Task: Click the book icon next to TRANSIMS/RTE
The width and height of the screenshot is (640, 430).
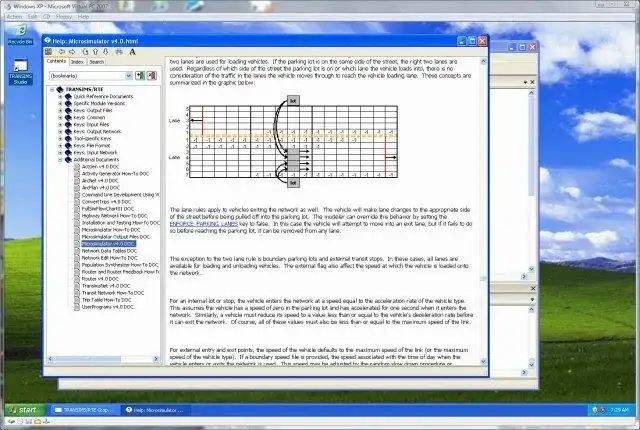Action: point(60,89)
